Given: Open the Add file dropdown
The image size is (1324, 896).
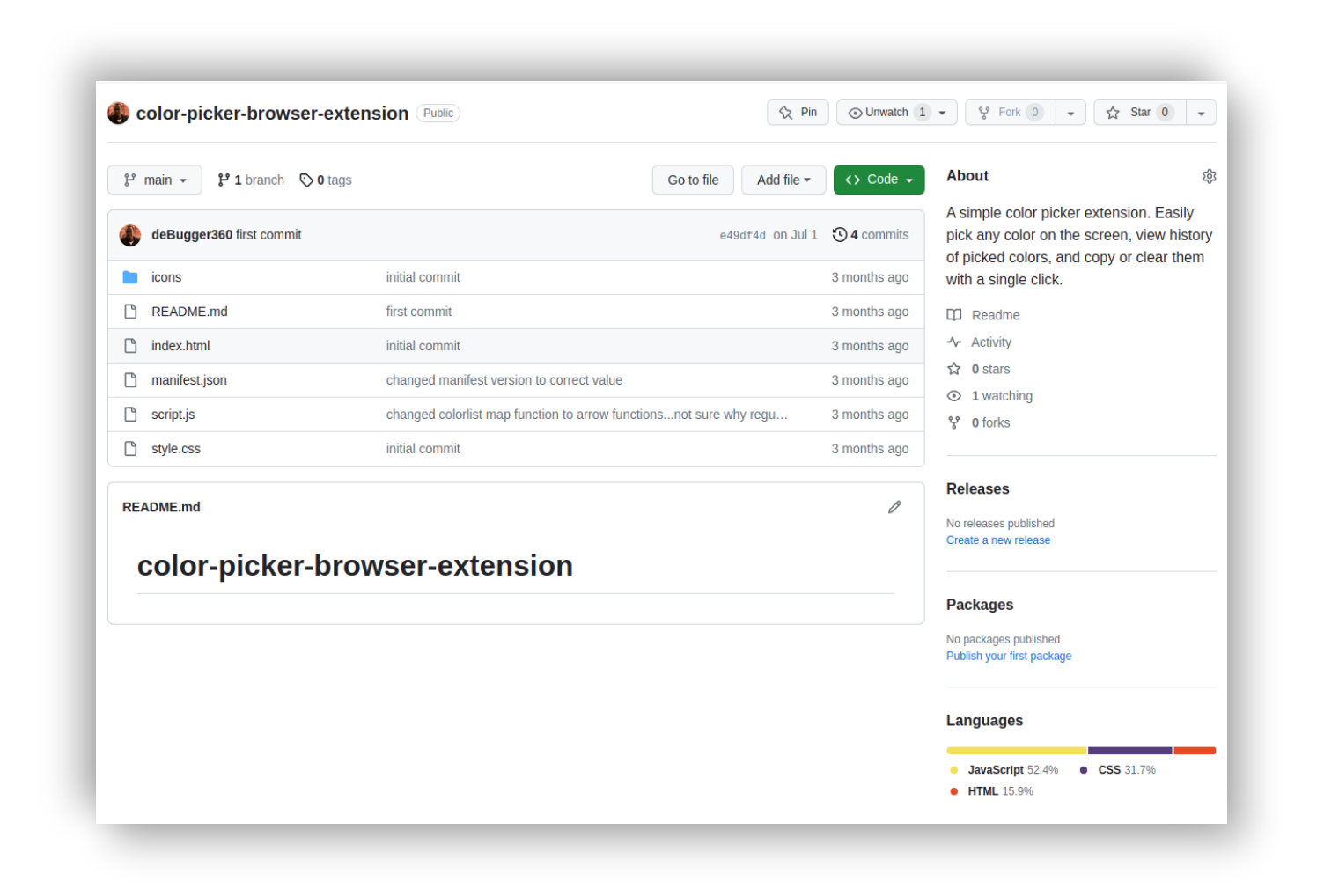Looking at the screenshot, I should point(783,180).
